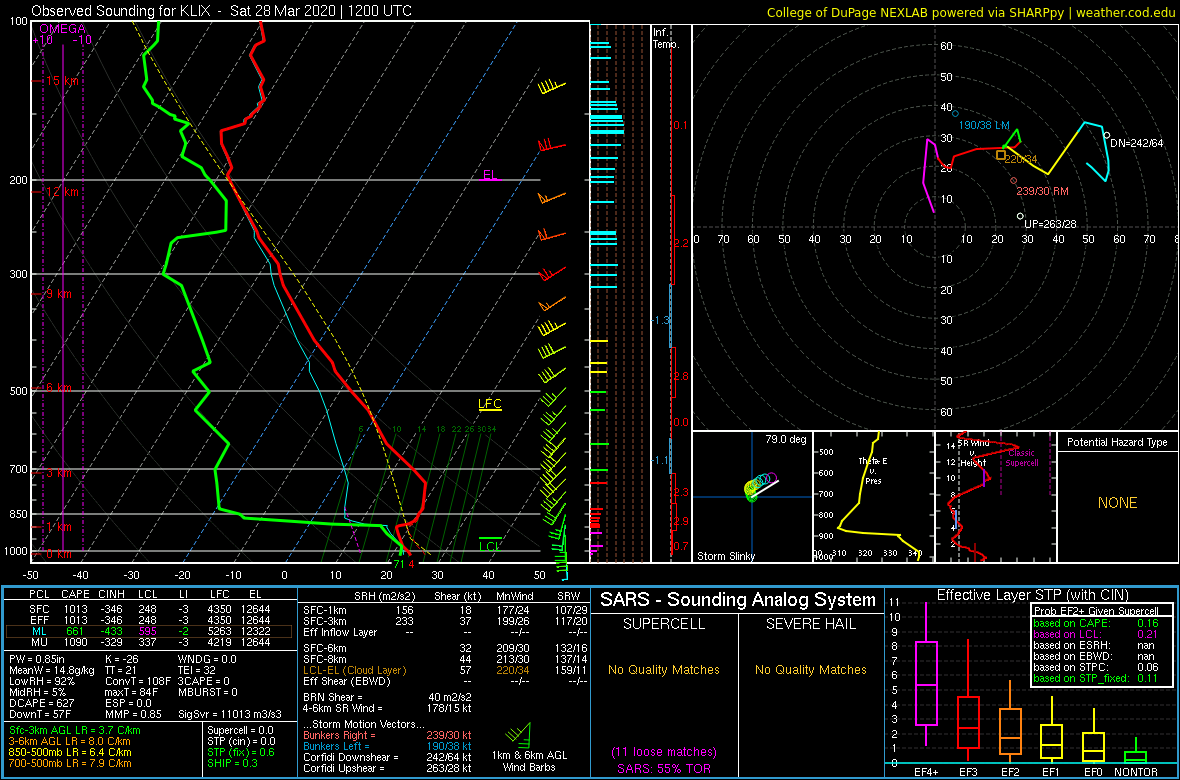Image resolution: width=1180 pixels, height=780 pixels.
Task: Click the Corfidi Downshear line
Action: click(388, 757)
